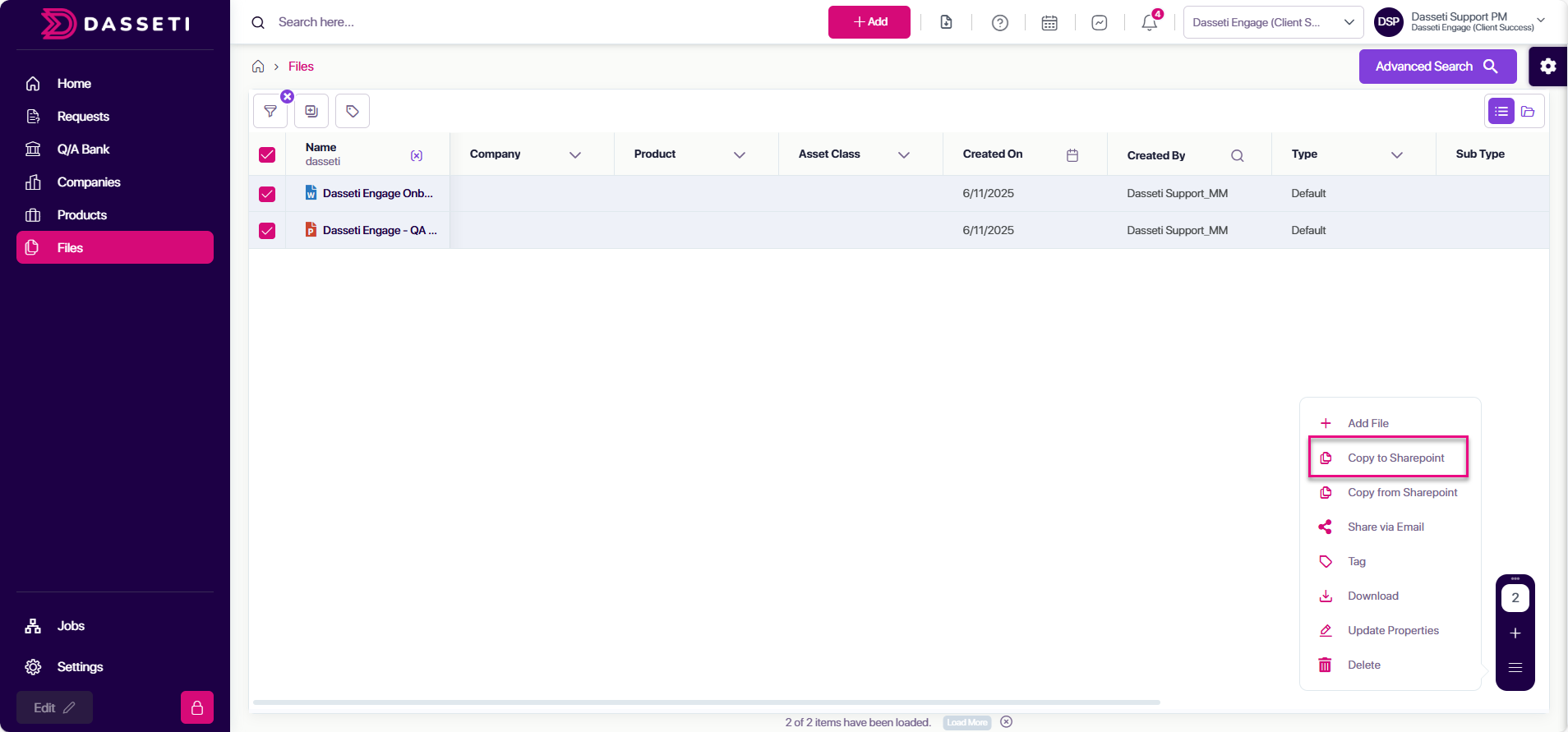Choose Copy to Sharepoint
This screenshot has width=1568, height=732.
coord(1390,458)
